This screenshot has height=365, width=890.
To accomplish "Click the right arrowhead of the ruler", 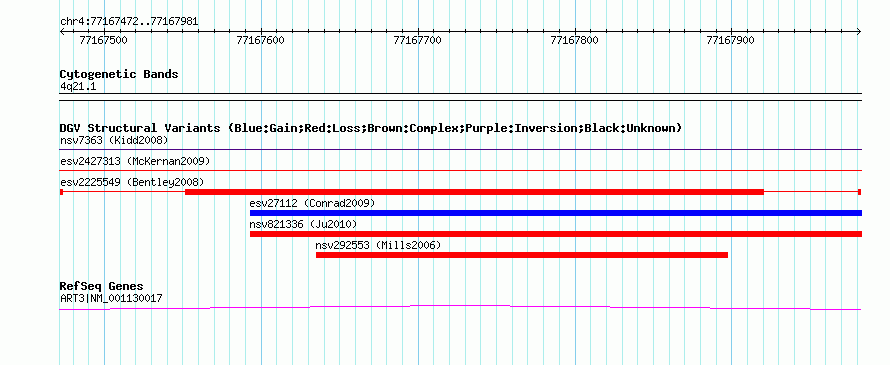I will [859, 31].
